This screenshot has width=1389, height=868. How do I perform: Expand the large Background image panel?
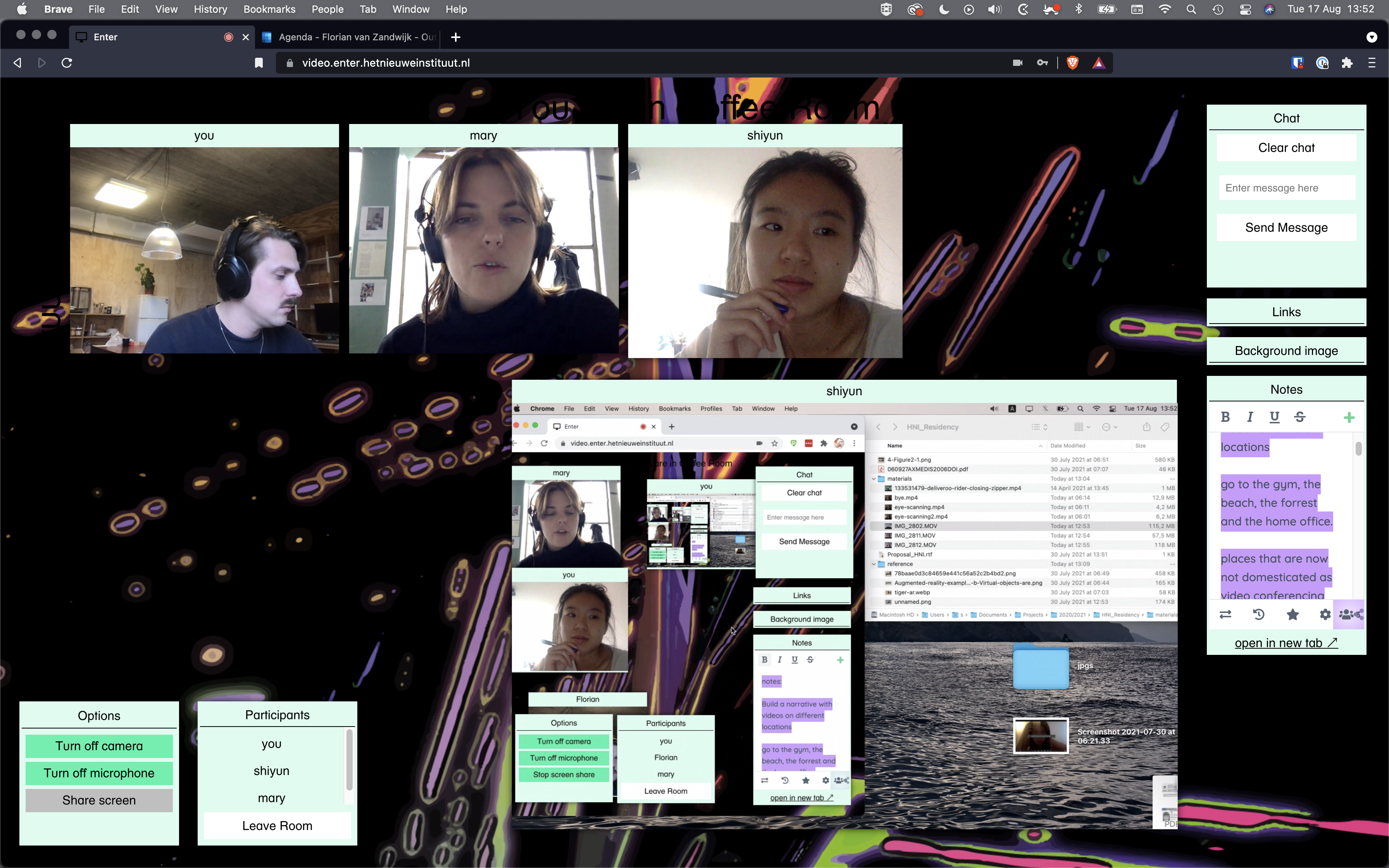tap(1286, 351)
